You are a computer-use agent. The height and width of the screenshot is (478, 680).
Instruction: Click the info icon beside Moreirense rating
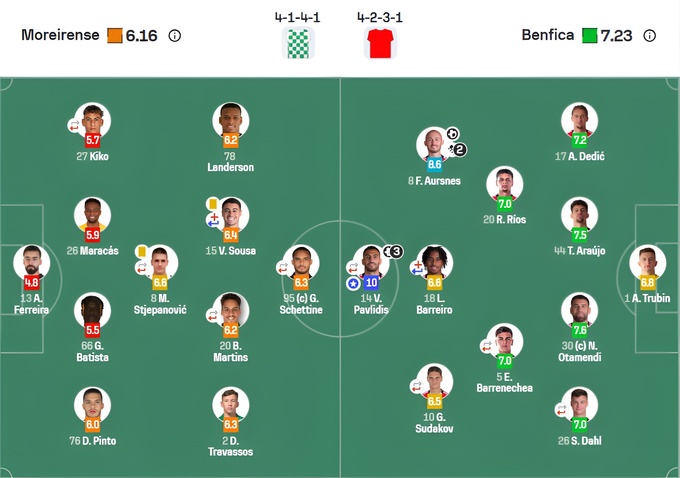[x=175, y=35]
